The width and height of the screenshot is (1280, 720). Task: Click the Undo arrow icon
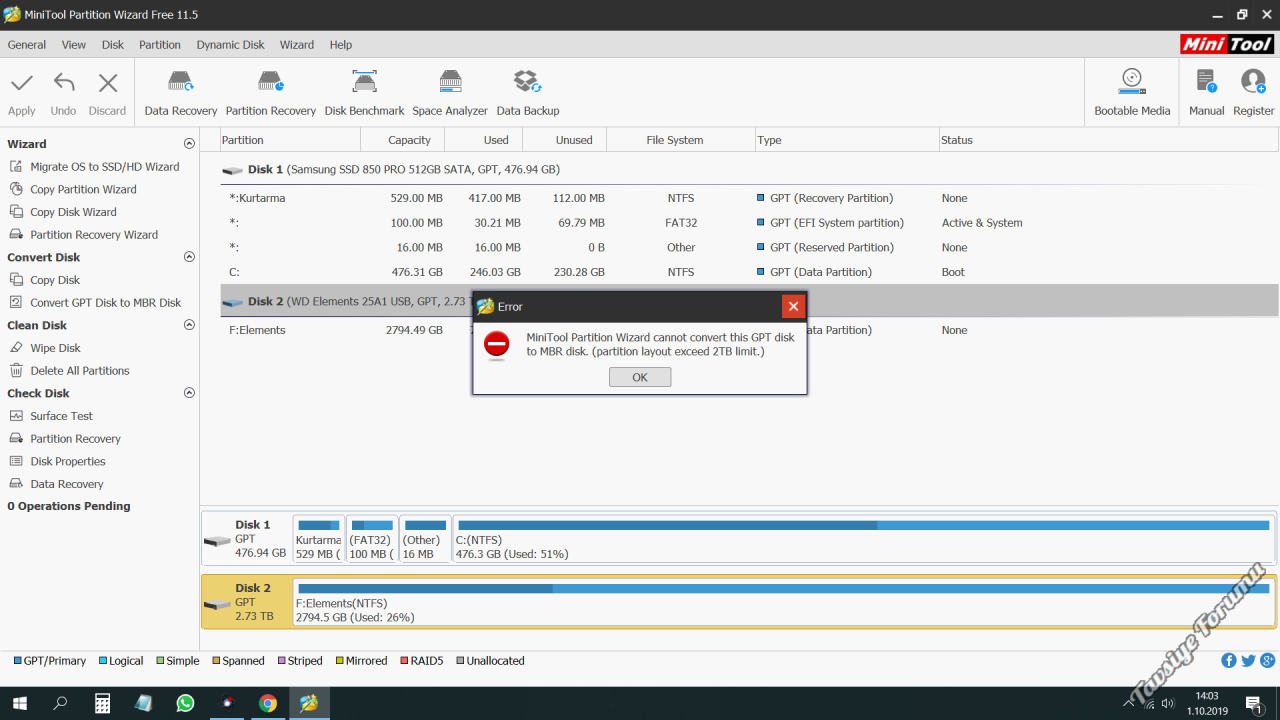[64, 83]
